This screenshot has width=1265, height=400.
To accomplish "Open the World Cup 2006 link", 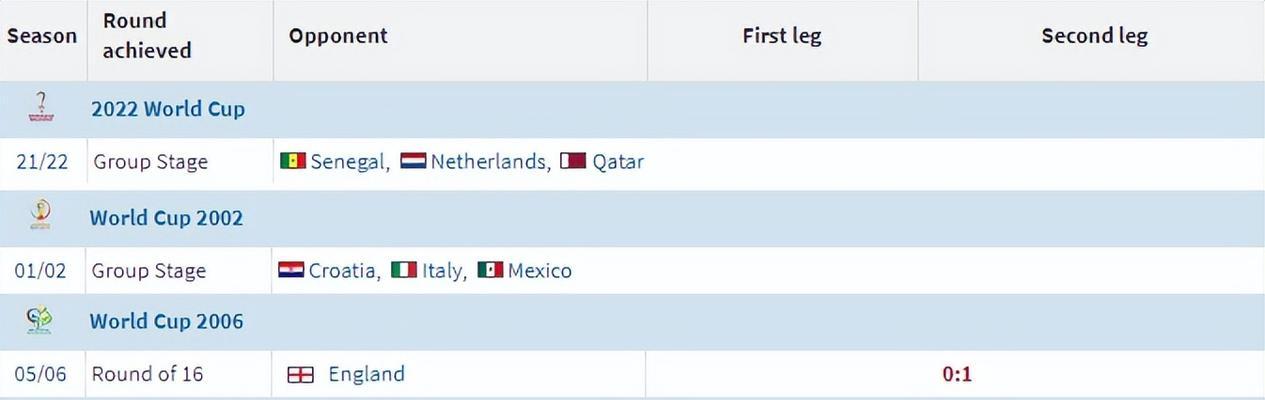I will point(166,322).
